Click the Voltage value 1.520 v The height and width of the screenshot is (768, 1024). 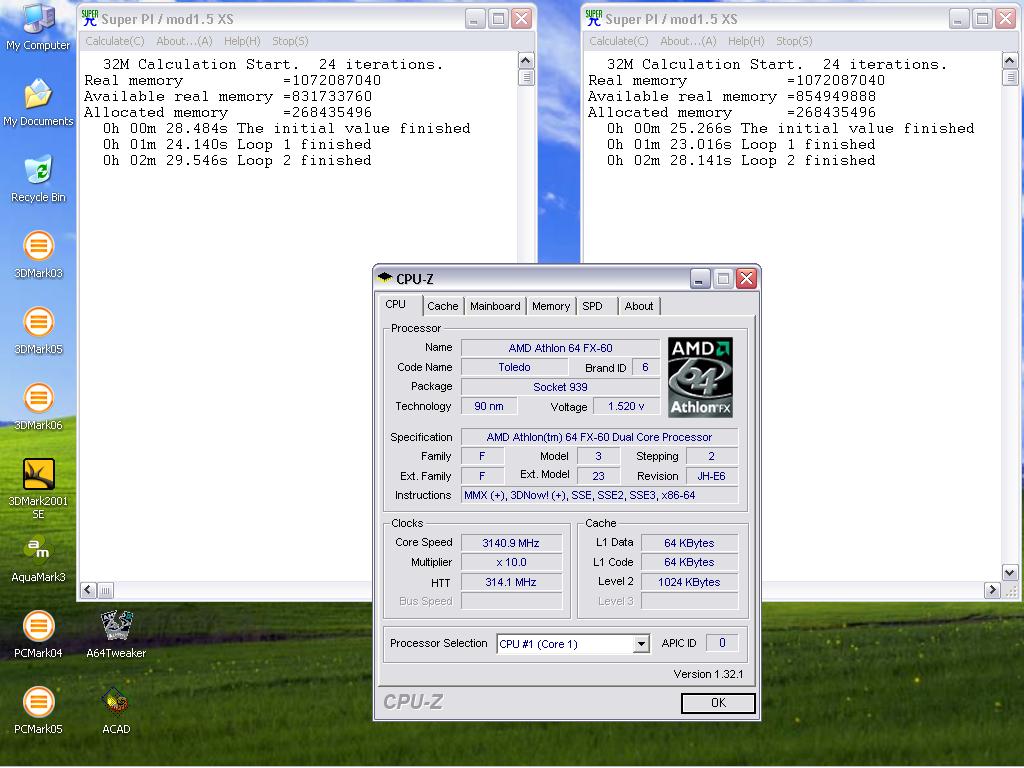point(626,406)
